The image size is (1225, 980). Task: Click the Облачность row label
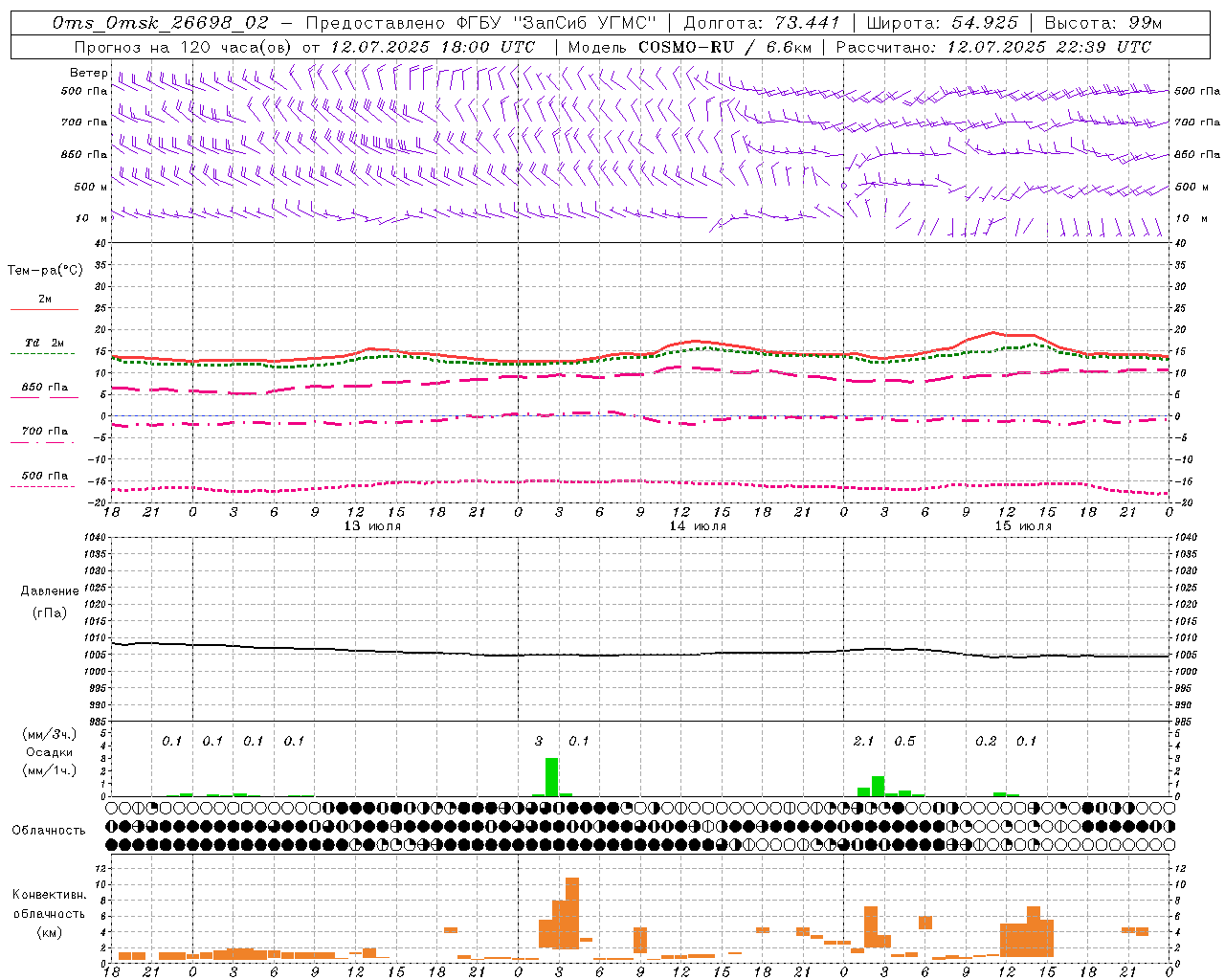[x=49, y=830]
